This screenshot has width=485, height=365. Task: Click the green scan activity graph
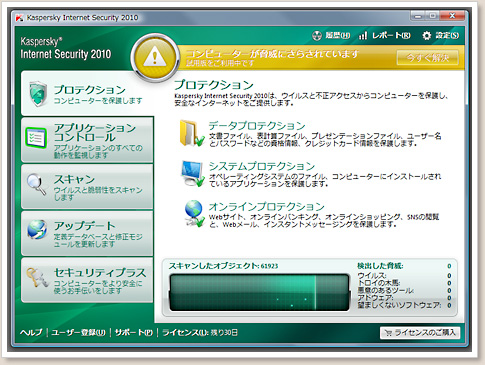point(259,293)
